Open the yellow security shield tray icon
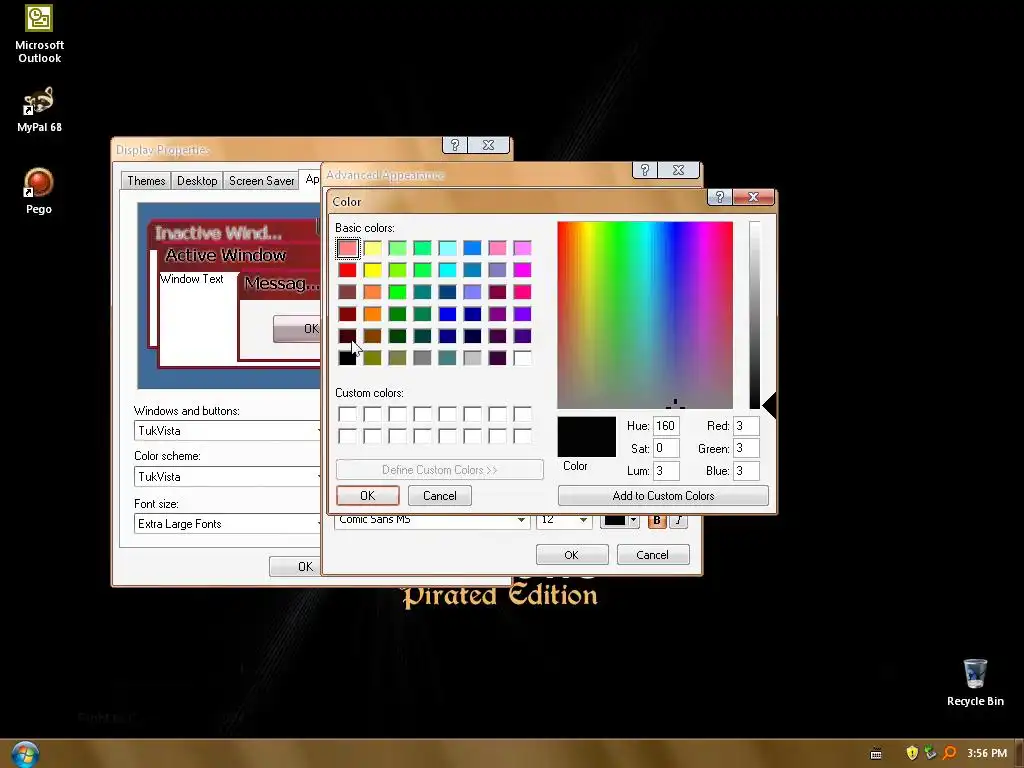Image resolution: width=1024 pixels, height=768 pixels. pos(912,753)
